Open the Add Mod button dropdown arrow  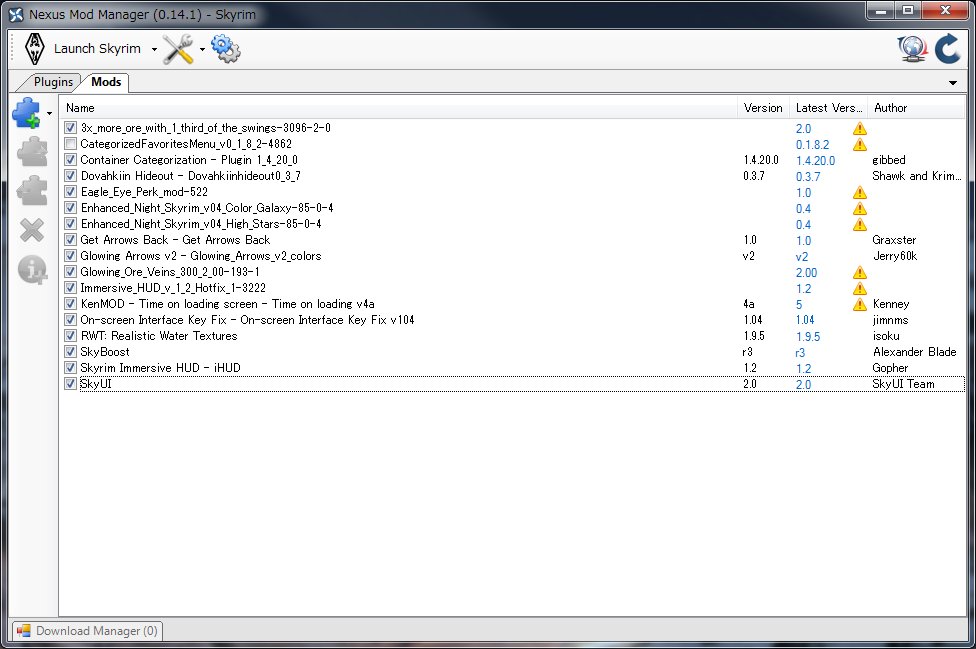click(x=49, y=113)
